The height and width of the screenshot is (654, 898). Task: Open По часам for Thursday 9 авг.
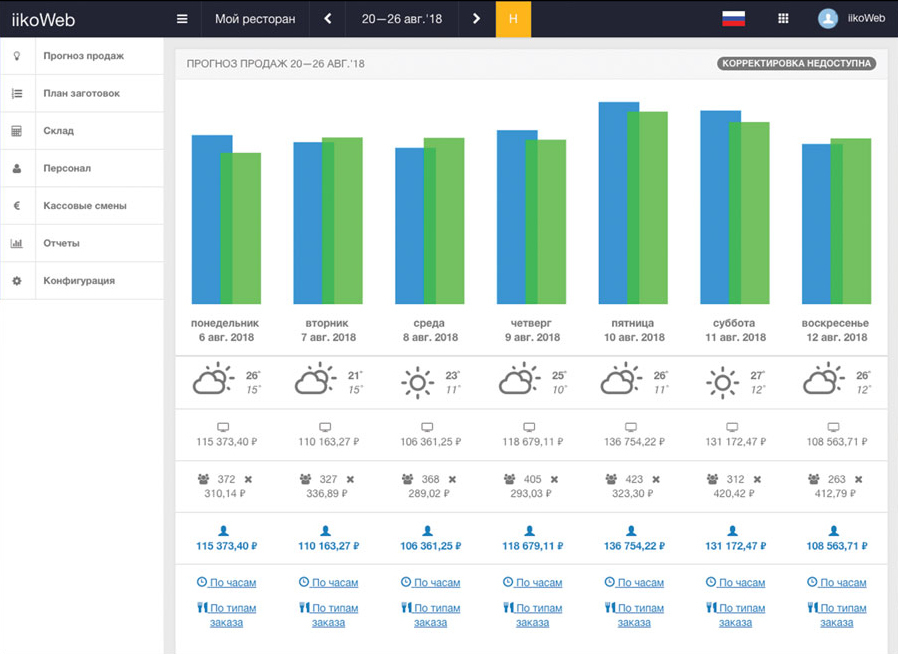pos(533,582)
